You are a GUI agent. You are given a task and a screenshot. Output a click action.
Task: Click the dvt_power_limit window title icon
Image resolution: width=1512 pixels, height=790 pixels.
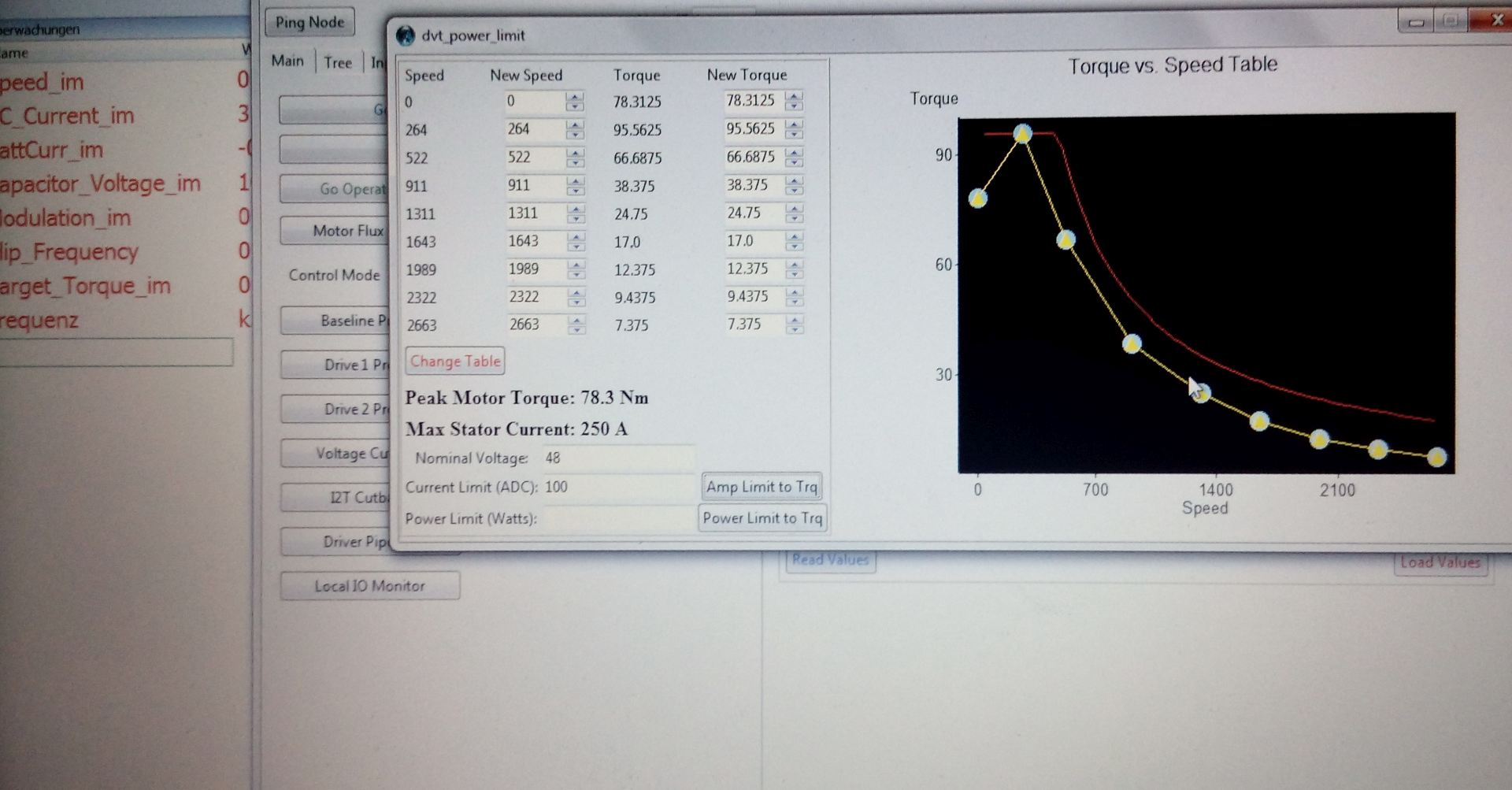click(406, 35)
